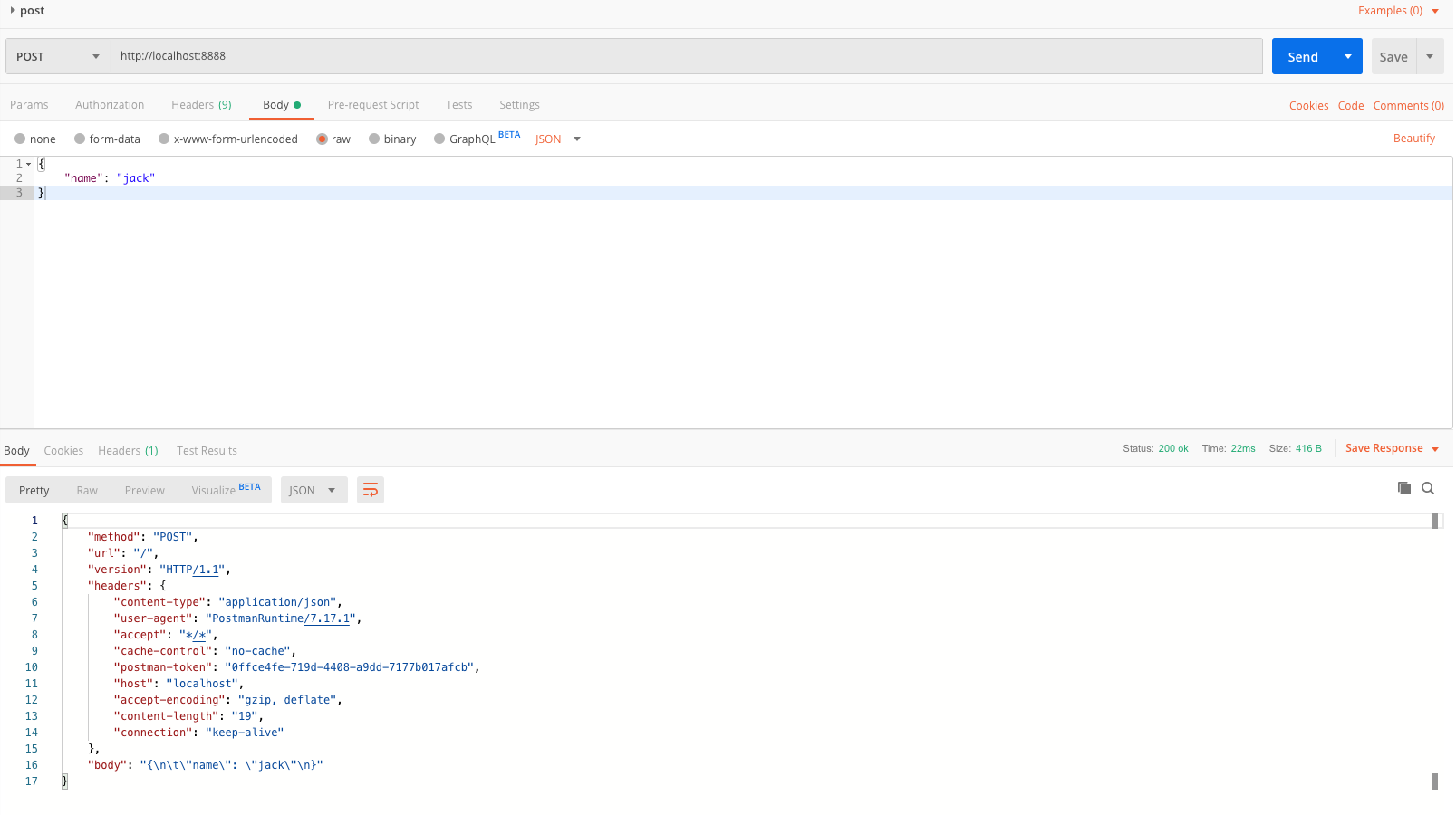The width and height of the screenshot is (1456, 815).
Task: Toggle word wrap icon in response toolbar
Action: (x=371, y=490)
